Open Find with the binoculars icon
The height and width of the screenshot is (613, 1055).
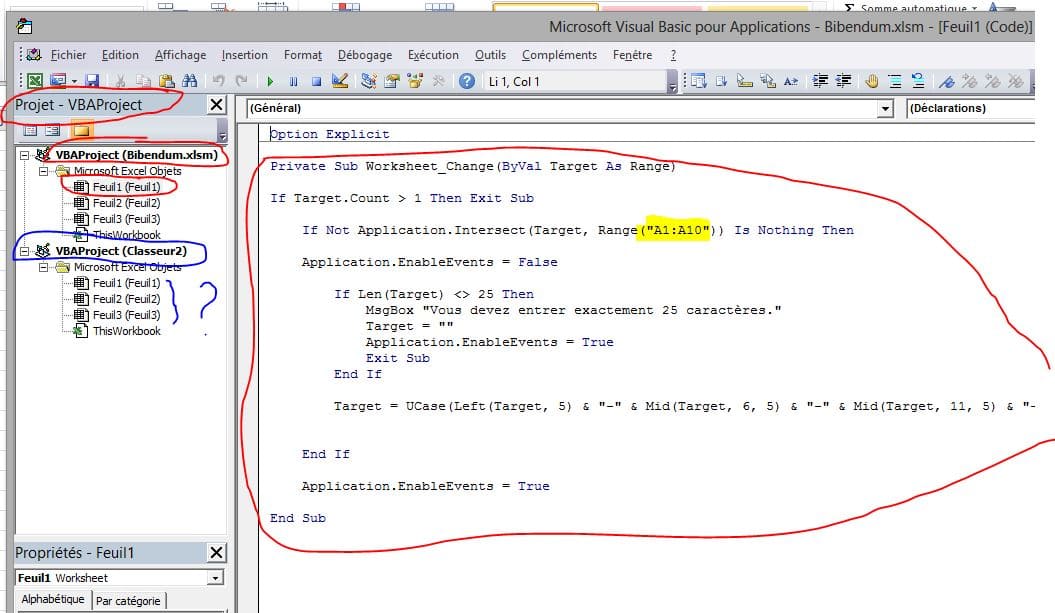pyautogui.click(x=190, y=81)
